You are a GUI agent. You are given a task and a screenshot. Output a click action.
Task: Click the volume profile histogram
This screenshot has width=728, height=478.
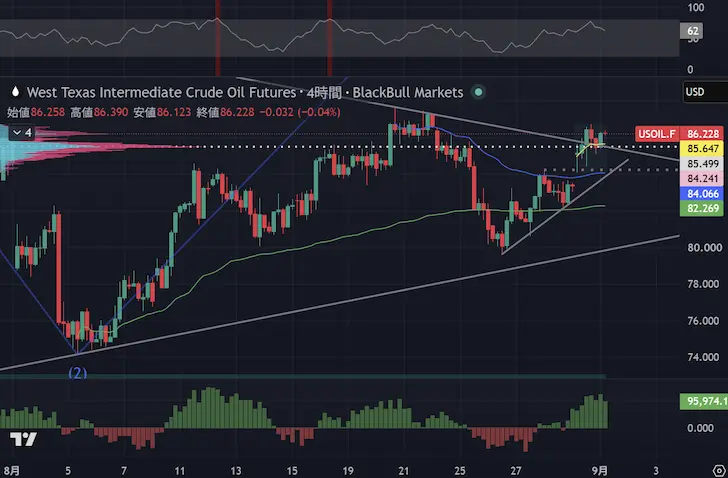70,148
